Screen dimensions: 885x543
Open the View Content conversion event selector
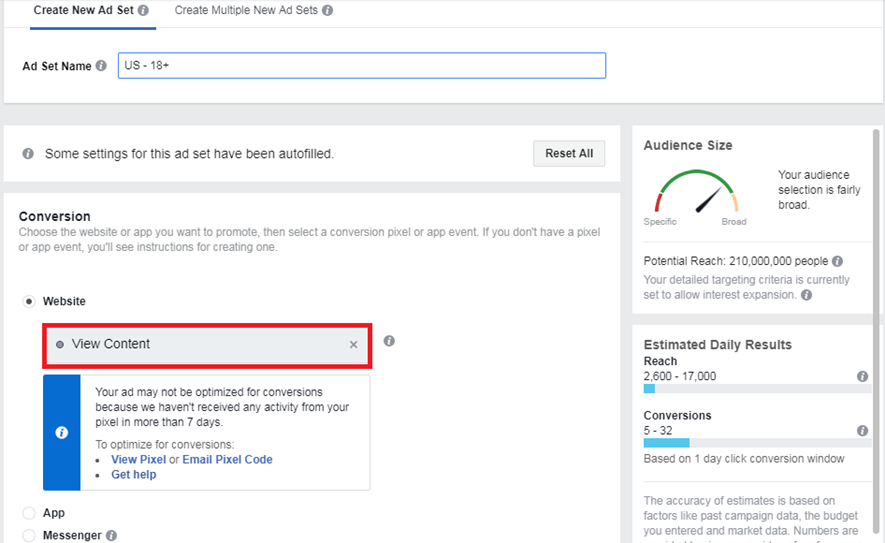click(x=200, y=344)
